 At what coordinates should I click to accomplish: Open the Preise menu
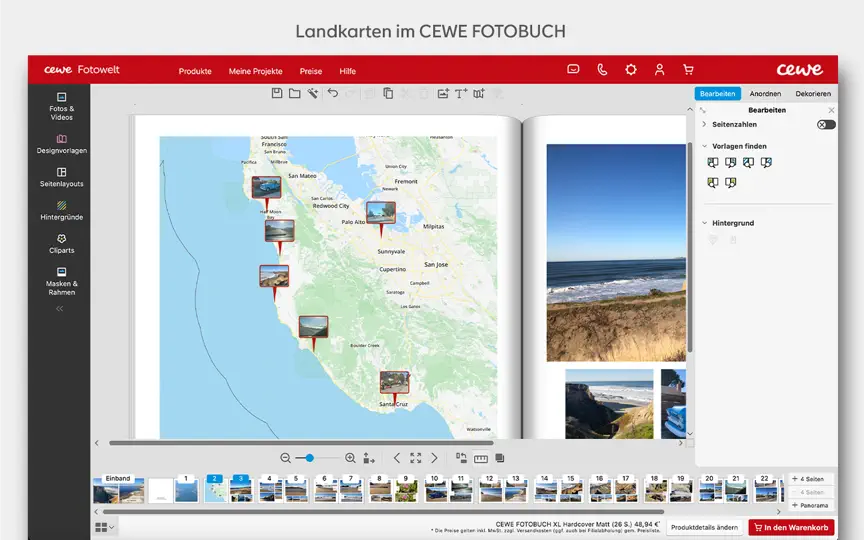point(311,71)
